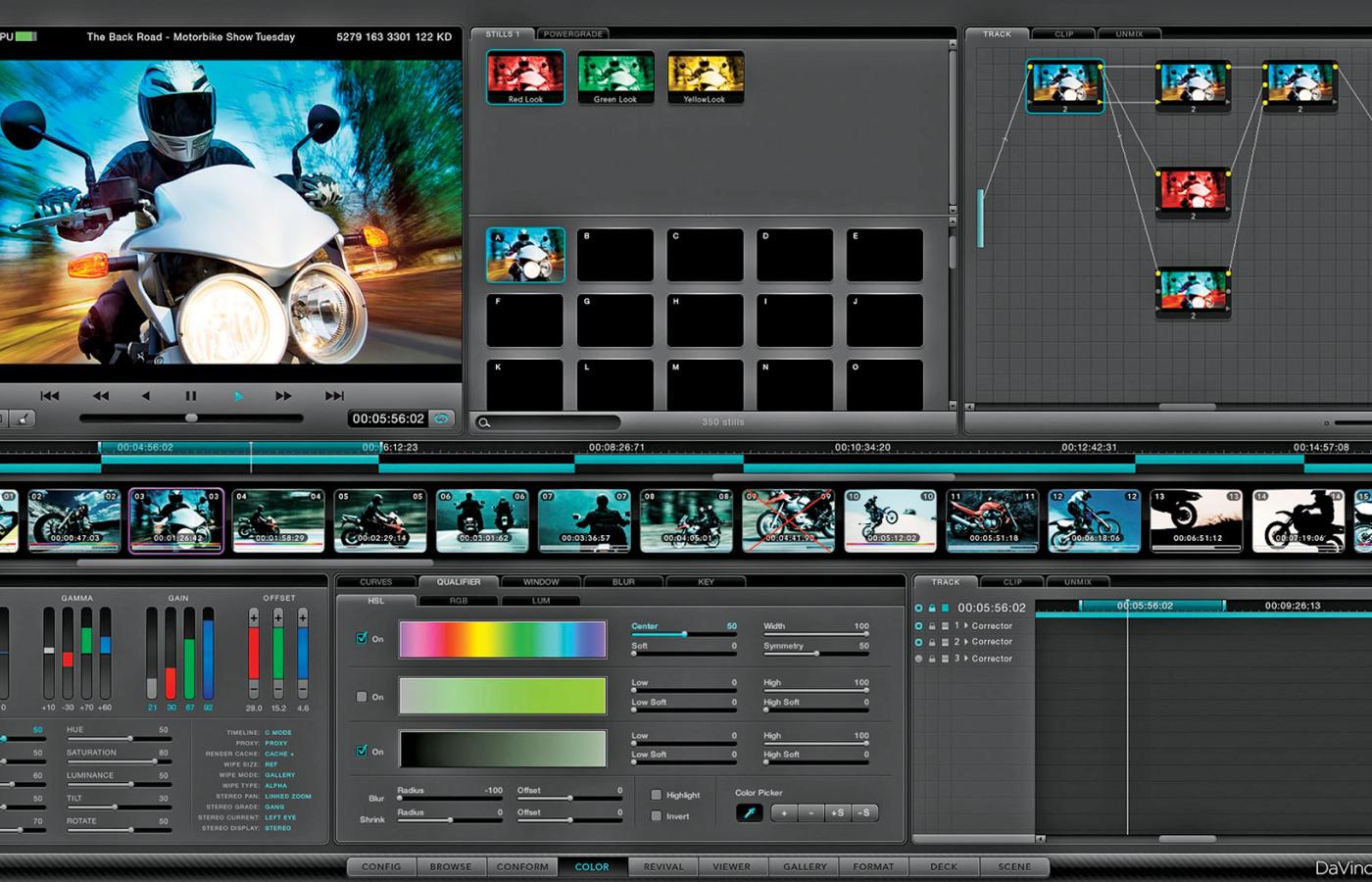
Task: Enable the Invert checkbox
Action: (x=656, y=815)
